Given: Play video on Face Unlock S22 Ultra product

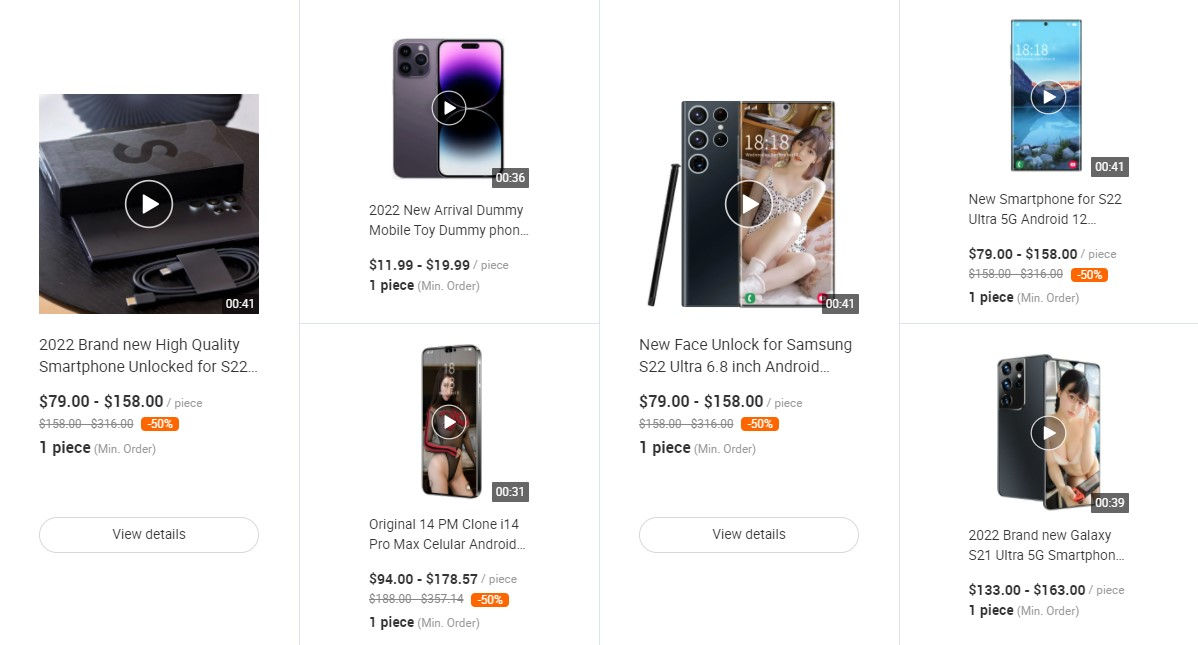Looking at the screenshot, I should pyautogui.click(x=749, y=204).
